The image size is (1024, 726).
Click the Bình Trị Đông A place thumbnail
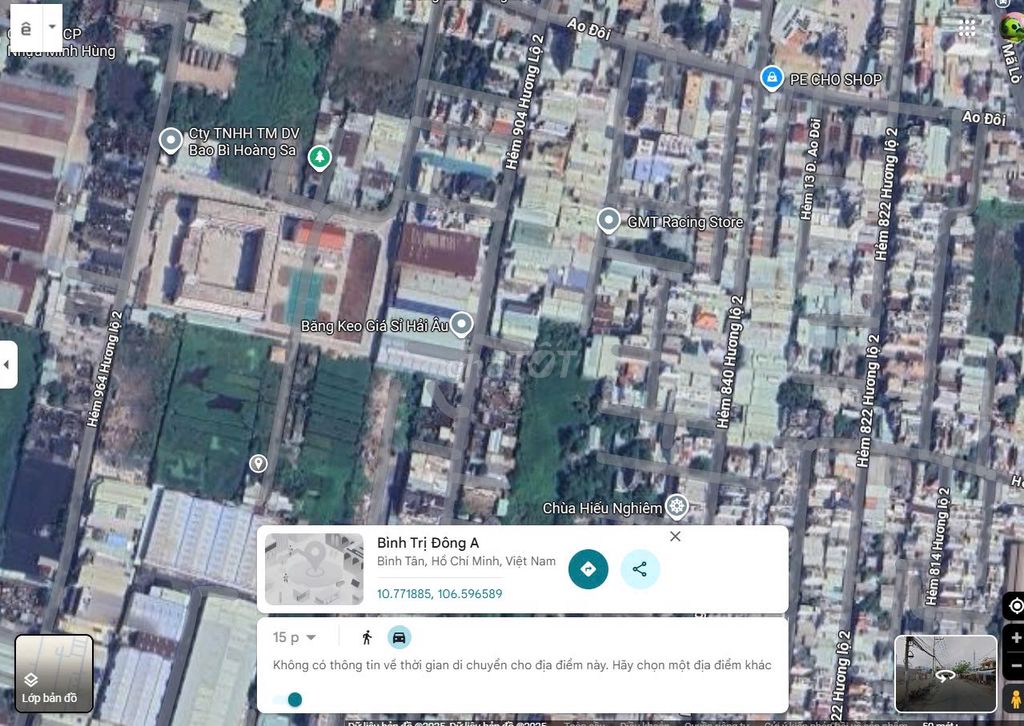point(314,569)
